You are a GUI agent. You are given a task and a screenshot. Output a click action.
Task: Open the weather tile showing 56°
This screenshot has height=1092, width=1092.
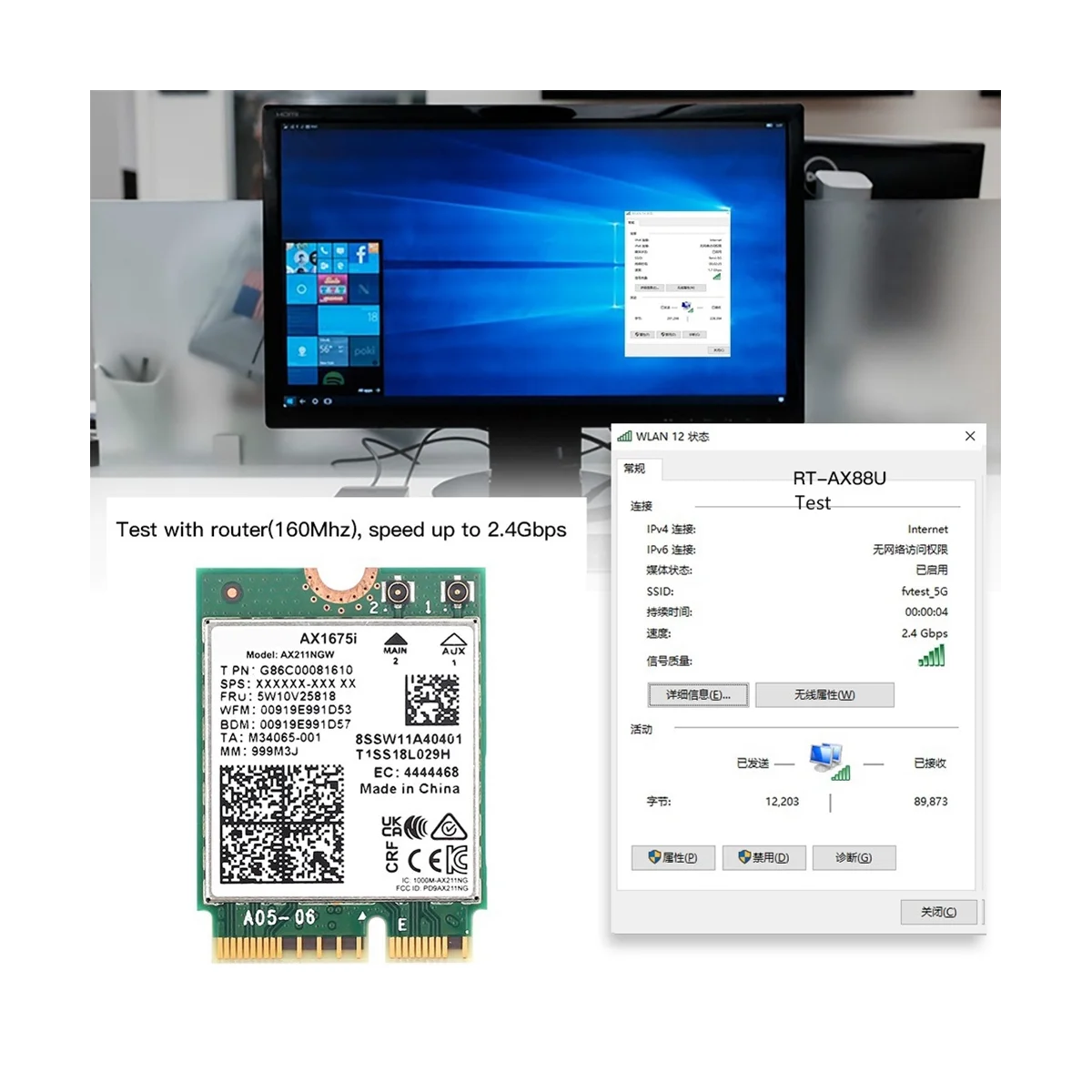pos(333,351)
